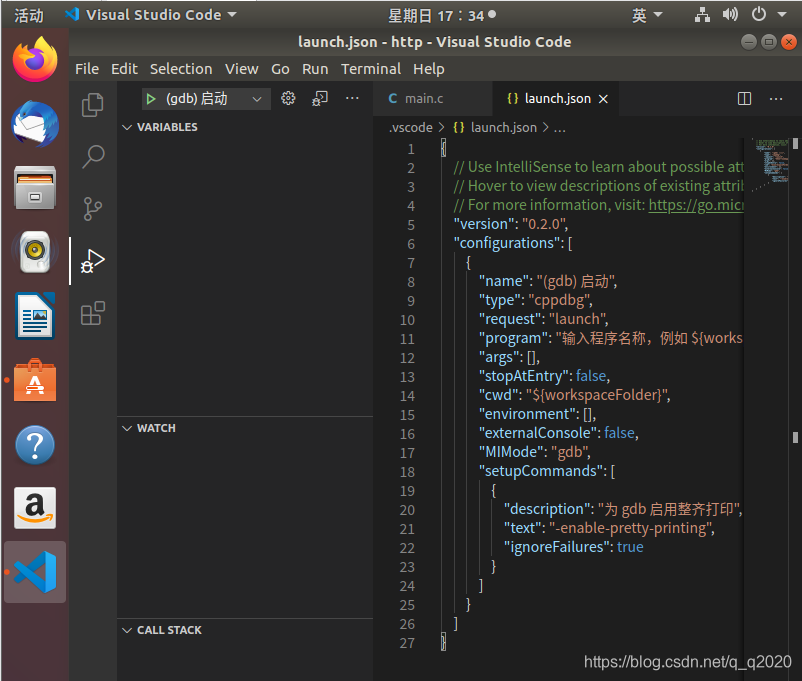
Task: Open Files manager from the dock
Action: (x=35, y=188)
